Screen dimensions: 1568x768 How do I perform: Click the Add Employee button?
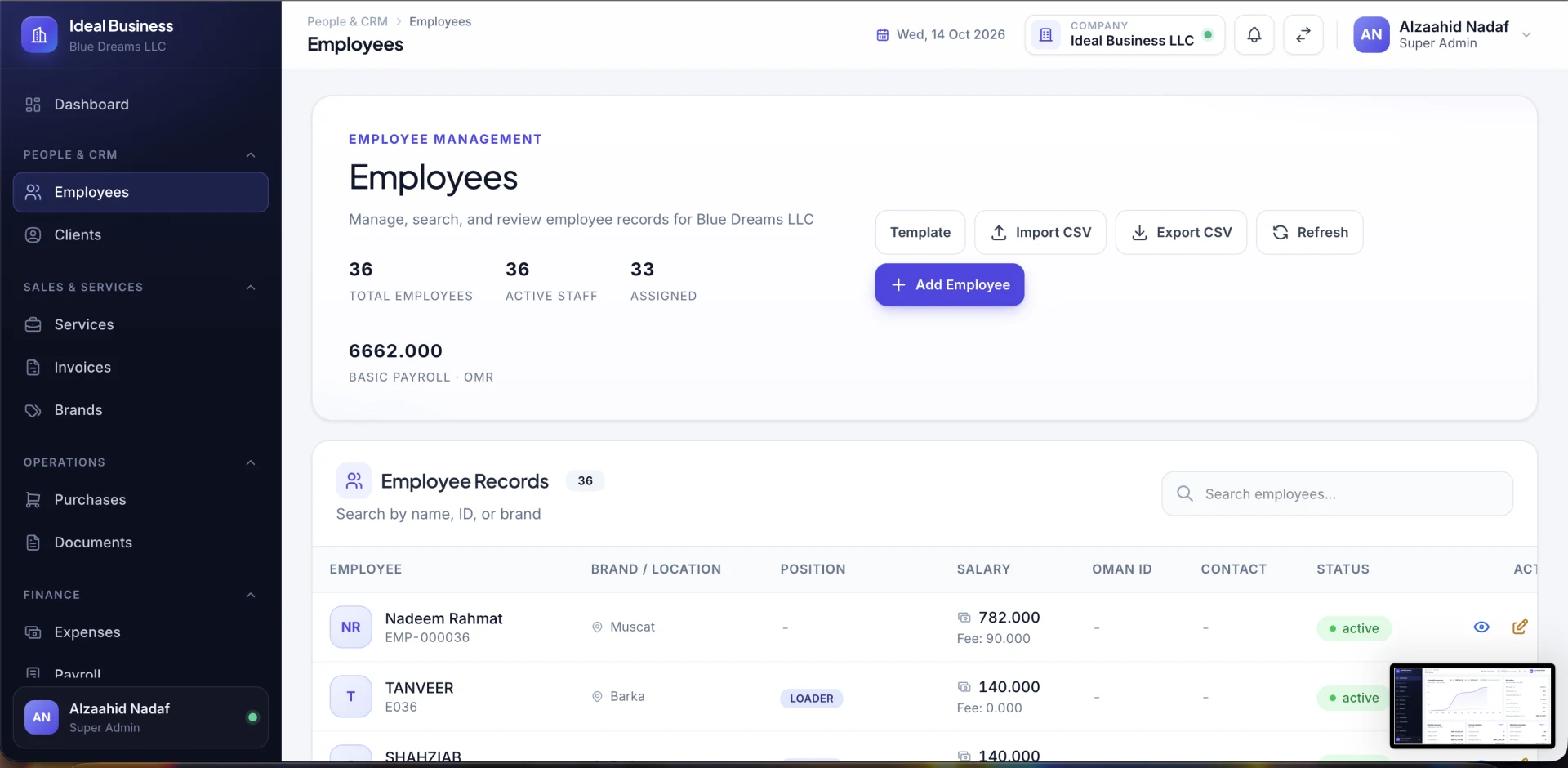point(950,284)
